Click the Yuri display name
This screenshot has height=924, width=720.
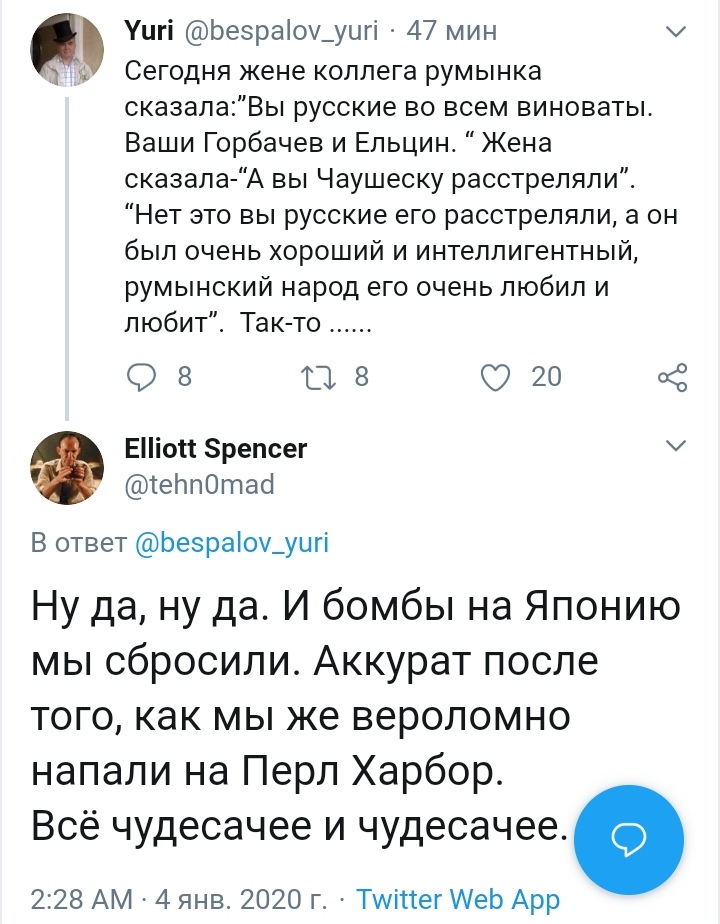click(x=150, y=31)
